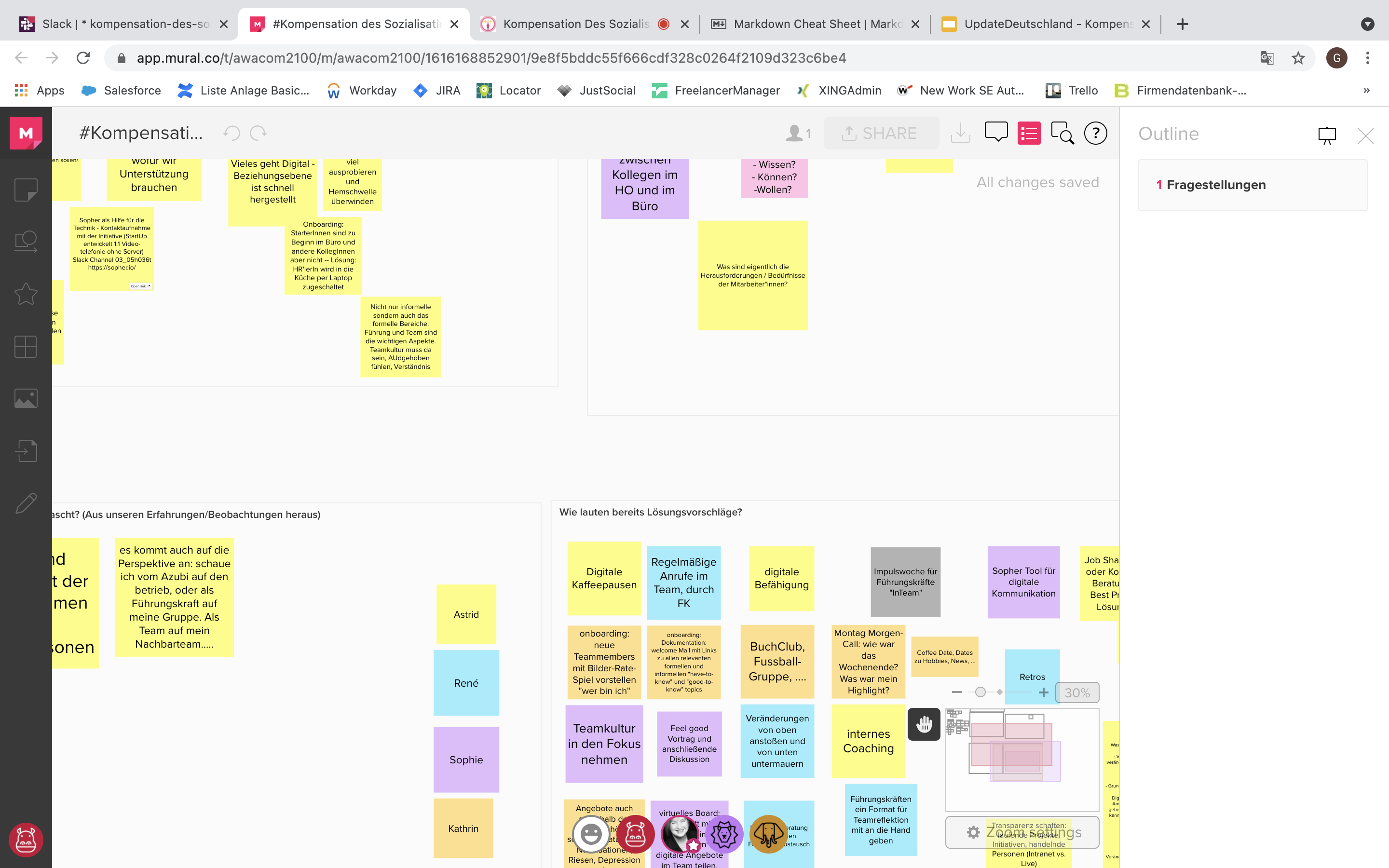Open Chrome tab search dropdown arrow
Screen dimensions: 1389x868
1367,24
